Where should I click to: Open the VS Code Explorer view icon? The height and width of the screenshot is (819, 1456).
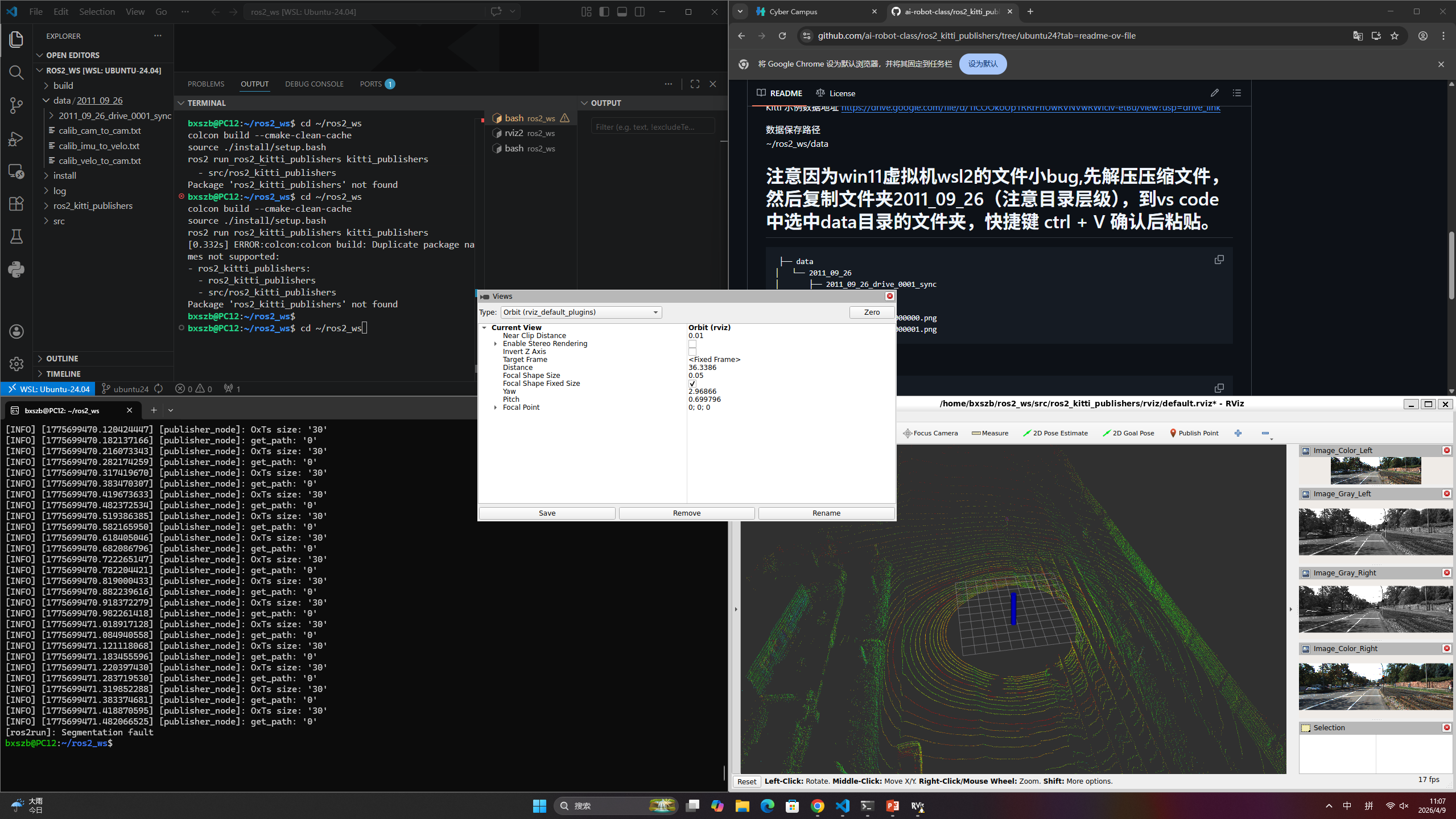tap(16, 39)
